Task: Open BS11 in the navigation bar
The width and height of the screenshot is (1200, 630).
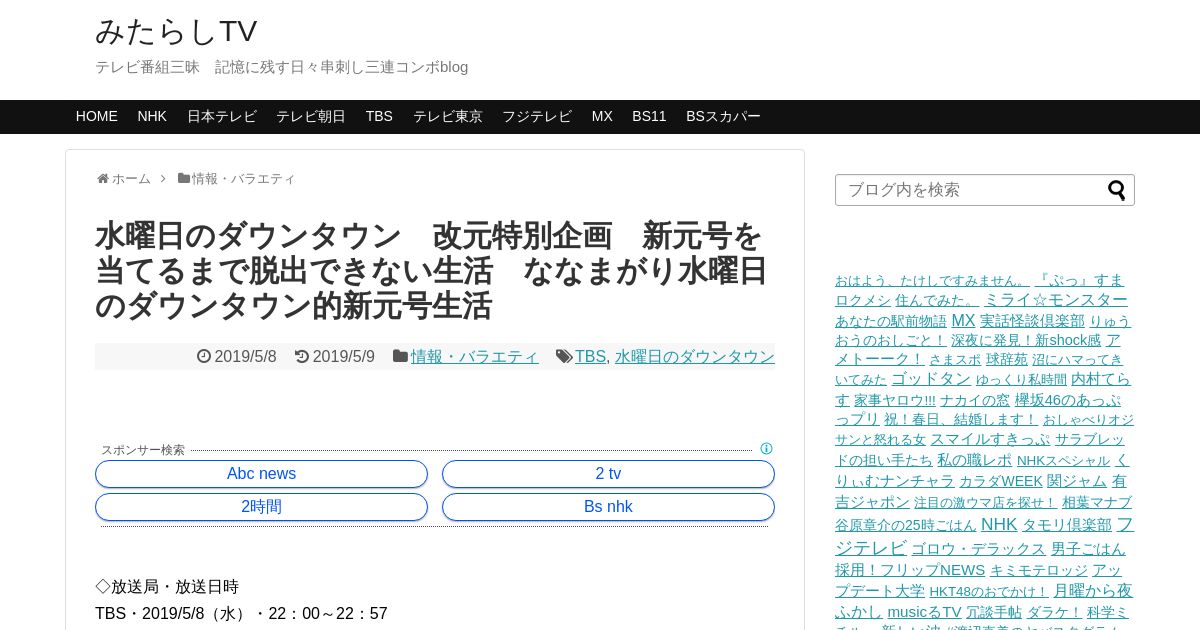Action: (x=649, y=116)
